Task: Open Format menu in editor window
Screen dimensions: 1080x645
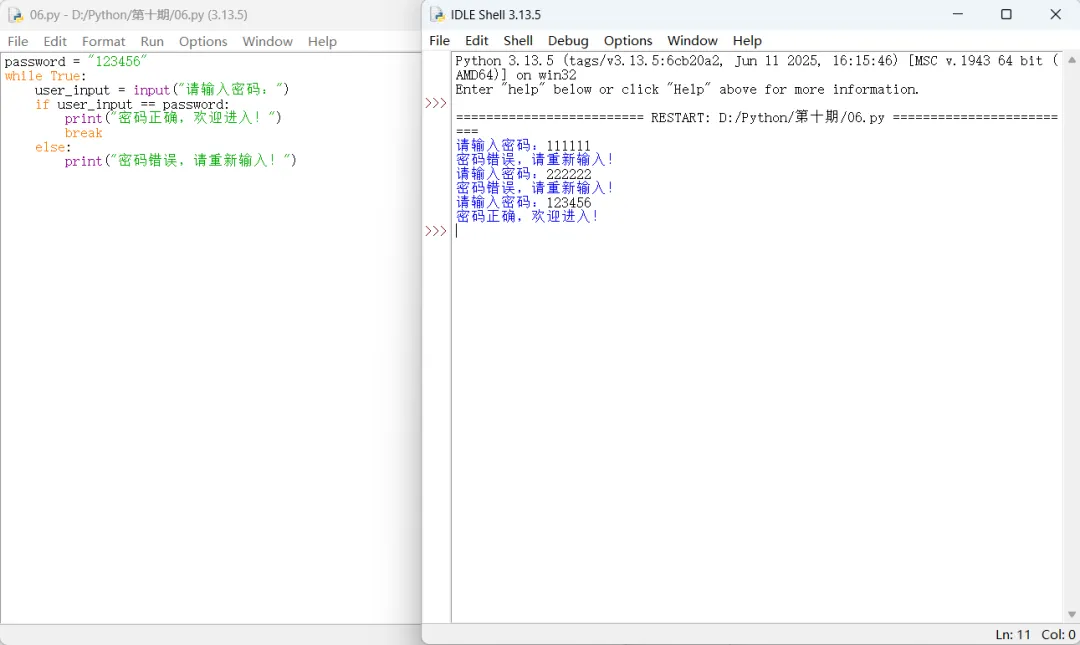Action: point(103,41)
